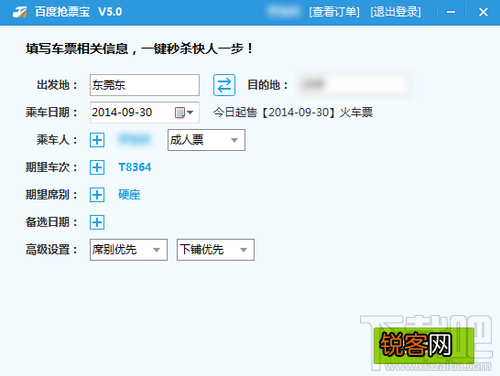Click the Baidu ticket app logo
The height and width of the screenshot is (376, 500).
tap(20, 12)
